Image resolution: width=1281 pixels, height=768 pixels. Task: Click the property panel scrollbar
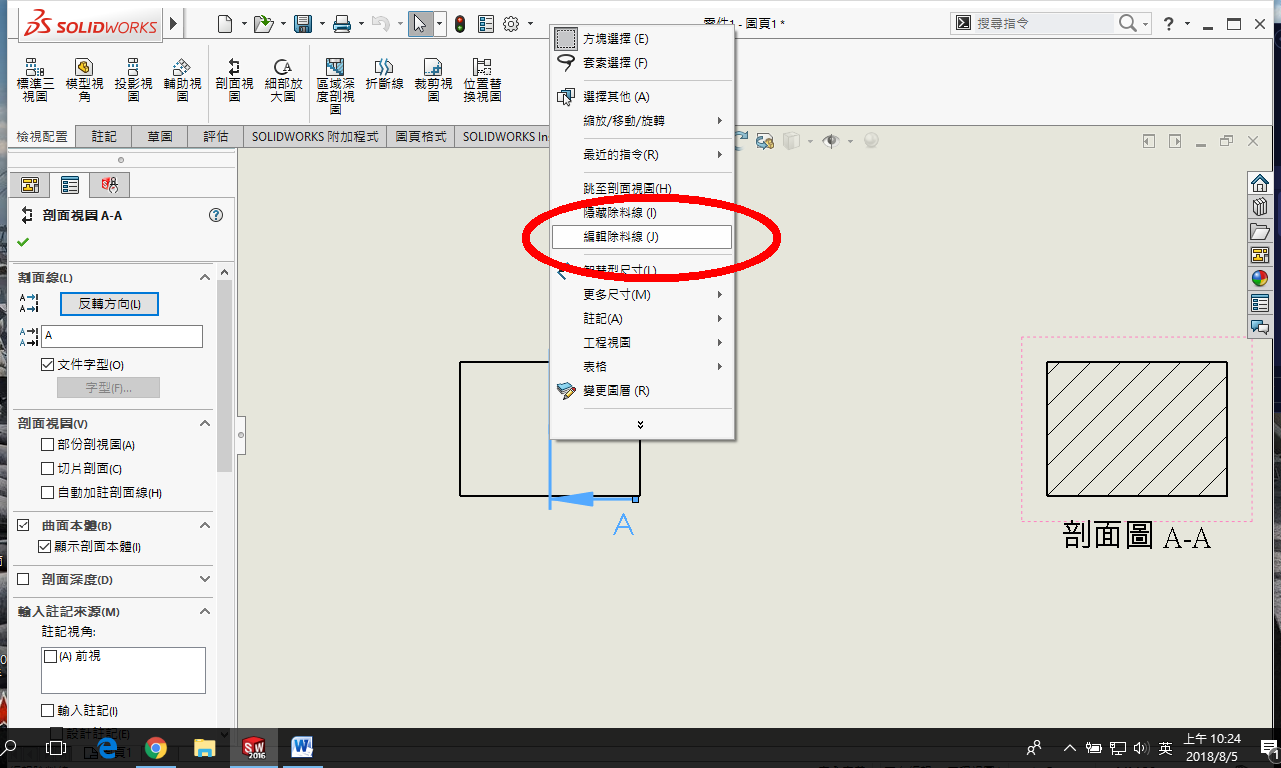[x=225, y=376]
